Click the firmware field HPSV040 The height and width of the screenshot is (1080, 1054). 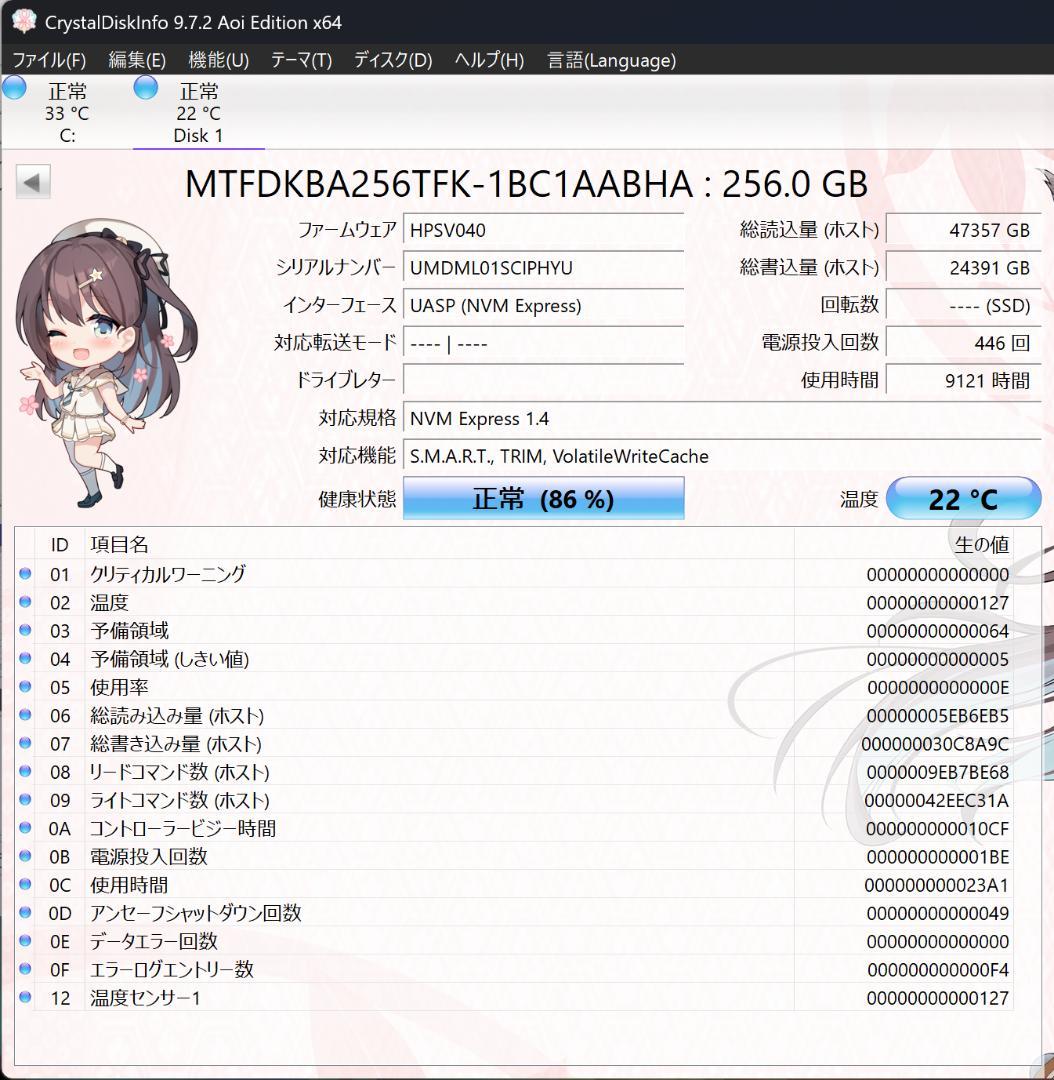point(544,230)
